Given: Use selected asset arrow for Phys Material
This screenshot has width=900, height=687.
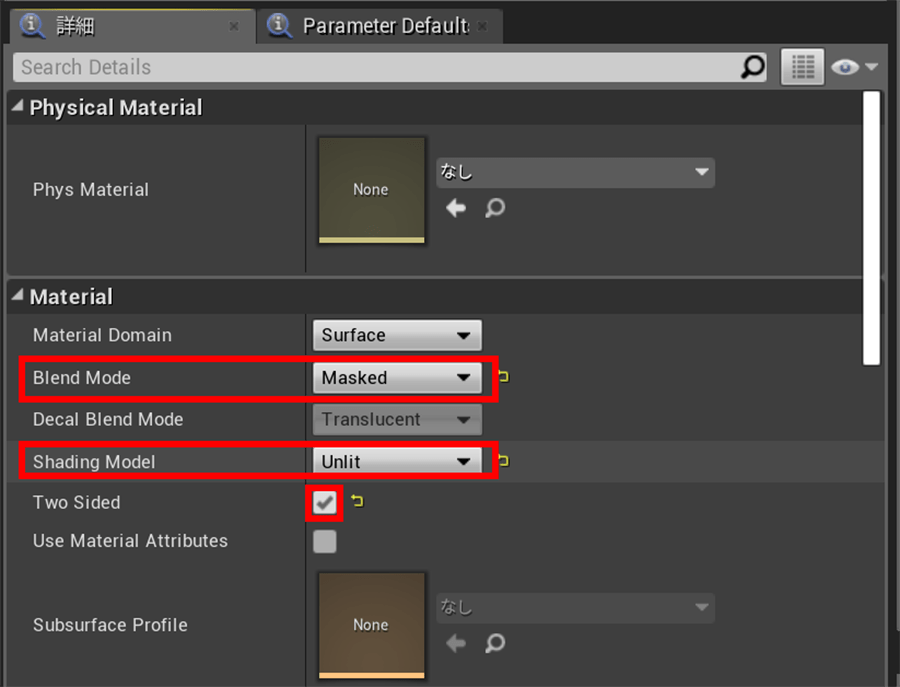Looking at the screenshot, I should click(x=456, y=209).
